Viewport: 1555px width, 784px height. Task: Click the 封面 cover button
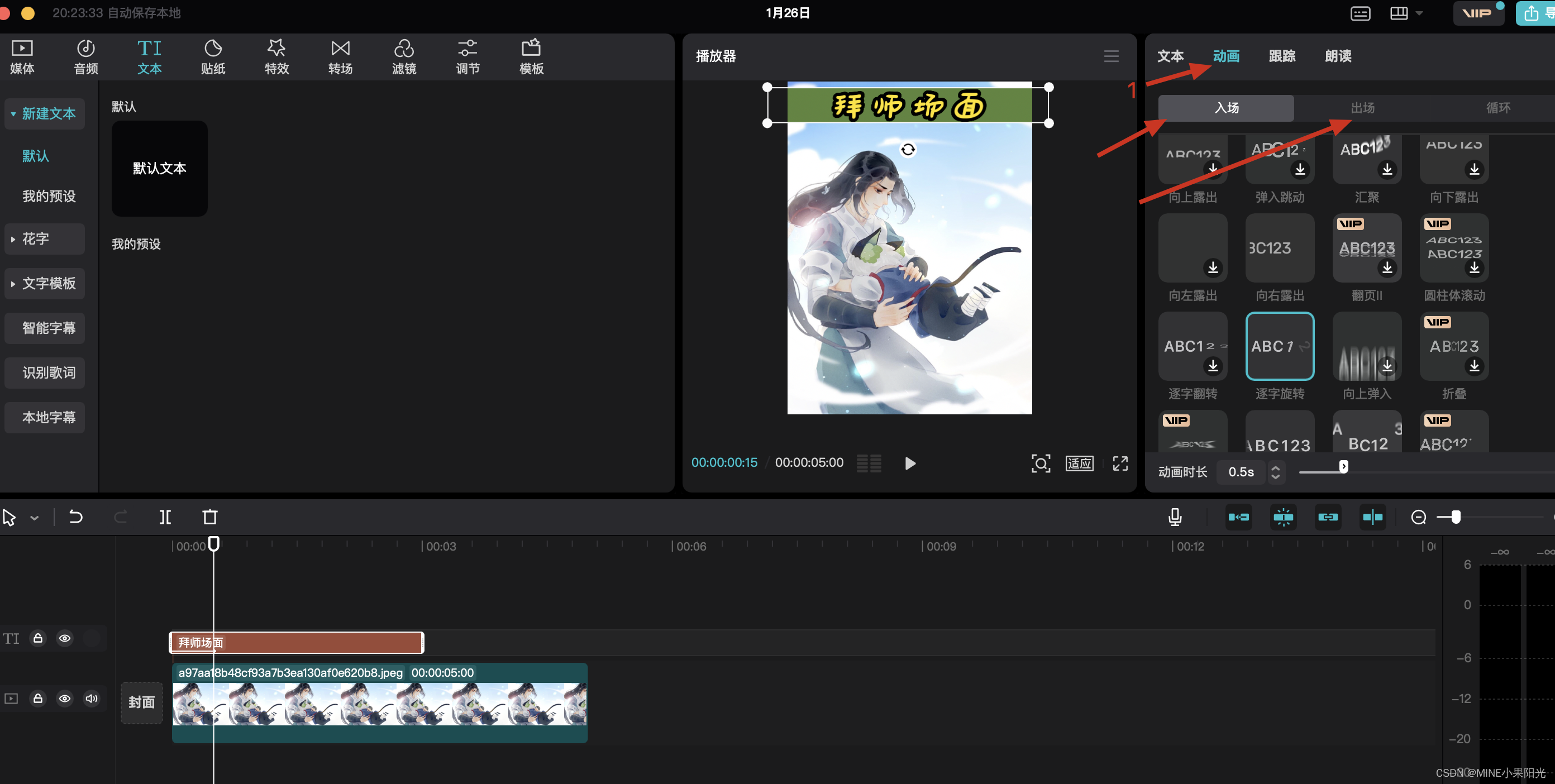click(141, 702)
